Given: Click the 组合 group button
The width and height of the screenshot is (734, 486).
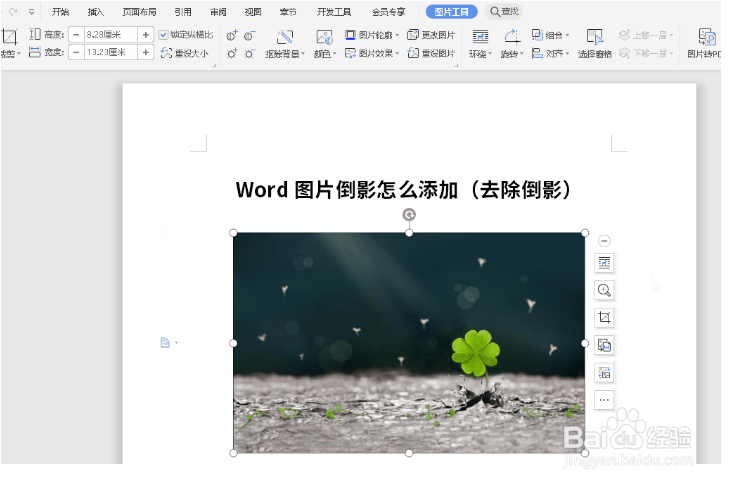Looking at the screenshot, I should coord(550,35).
